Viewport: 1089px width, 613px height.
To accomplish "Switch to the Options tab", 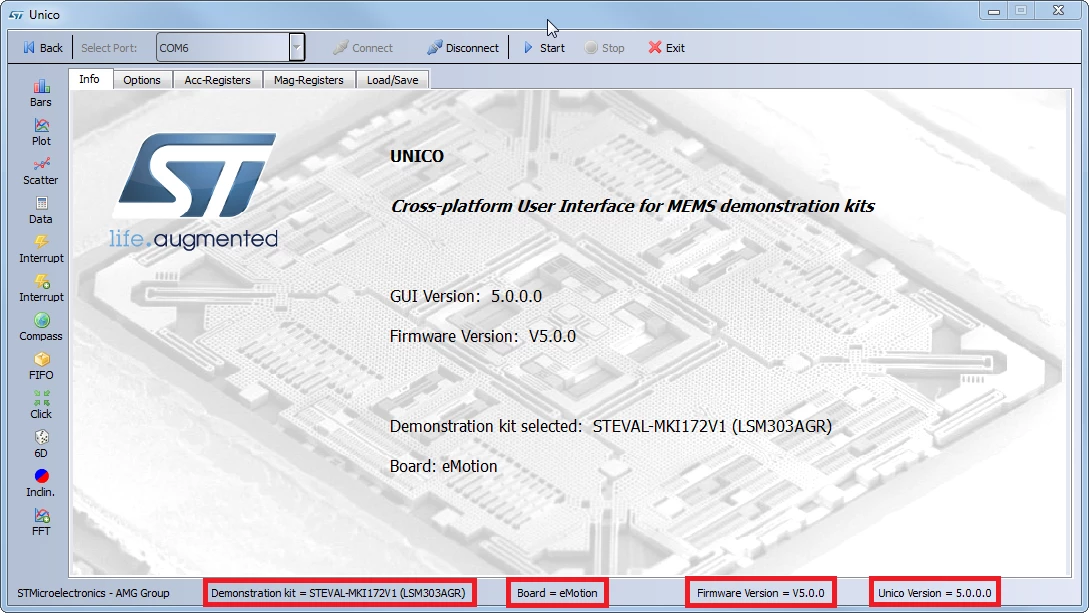I will (x=142, y=80).
